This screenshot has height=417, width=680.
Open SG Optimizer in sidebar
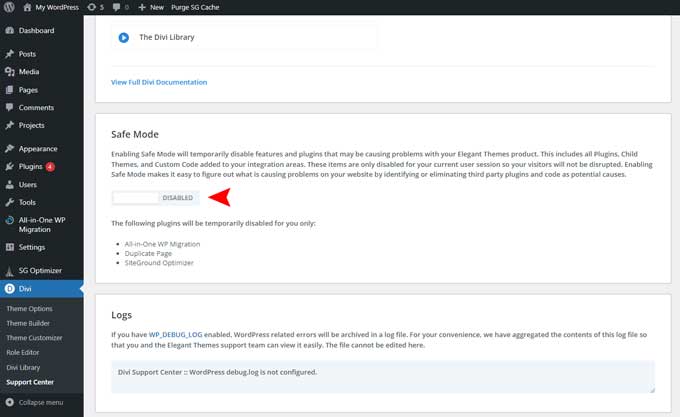click(40, 271)
